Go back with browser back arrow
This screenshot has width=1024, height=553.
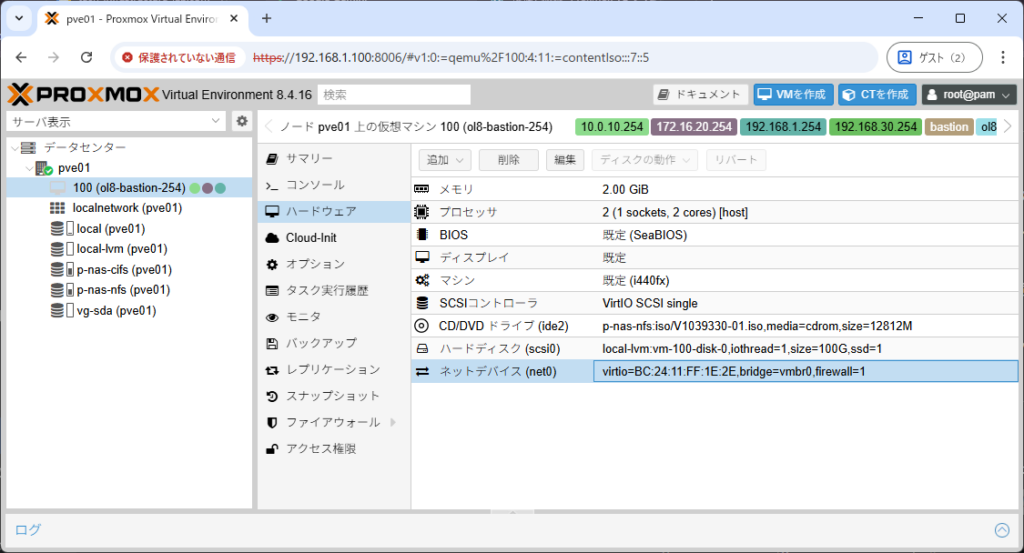point(21,57)
